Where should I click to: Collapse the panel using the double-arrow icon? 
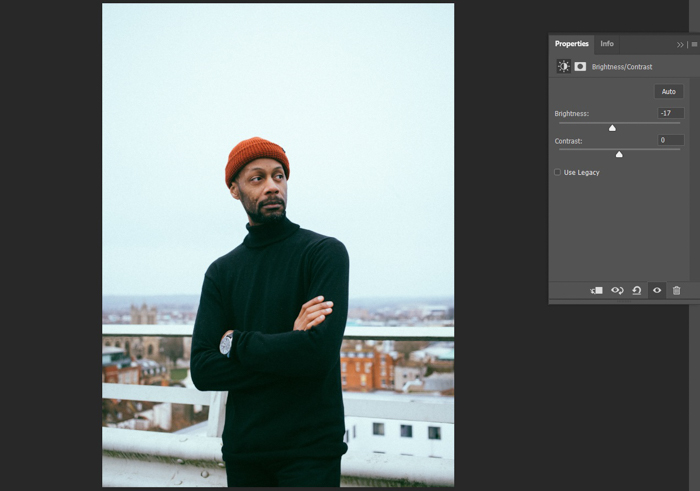[680, 44]
